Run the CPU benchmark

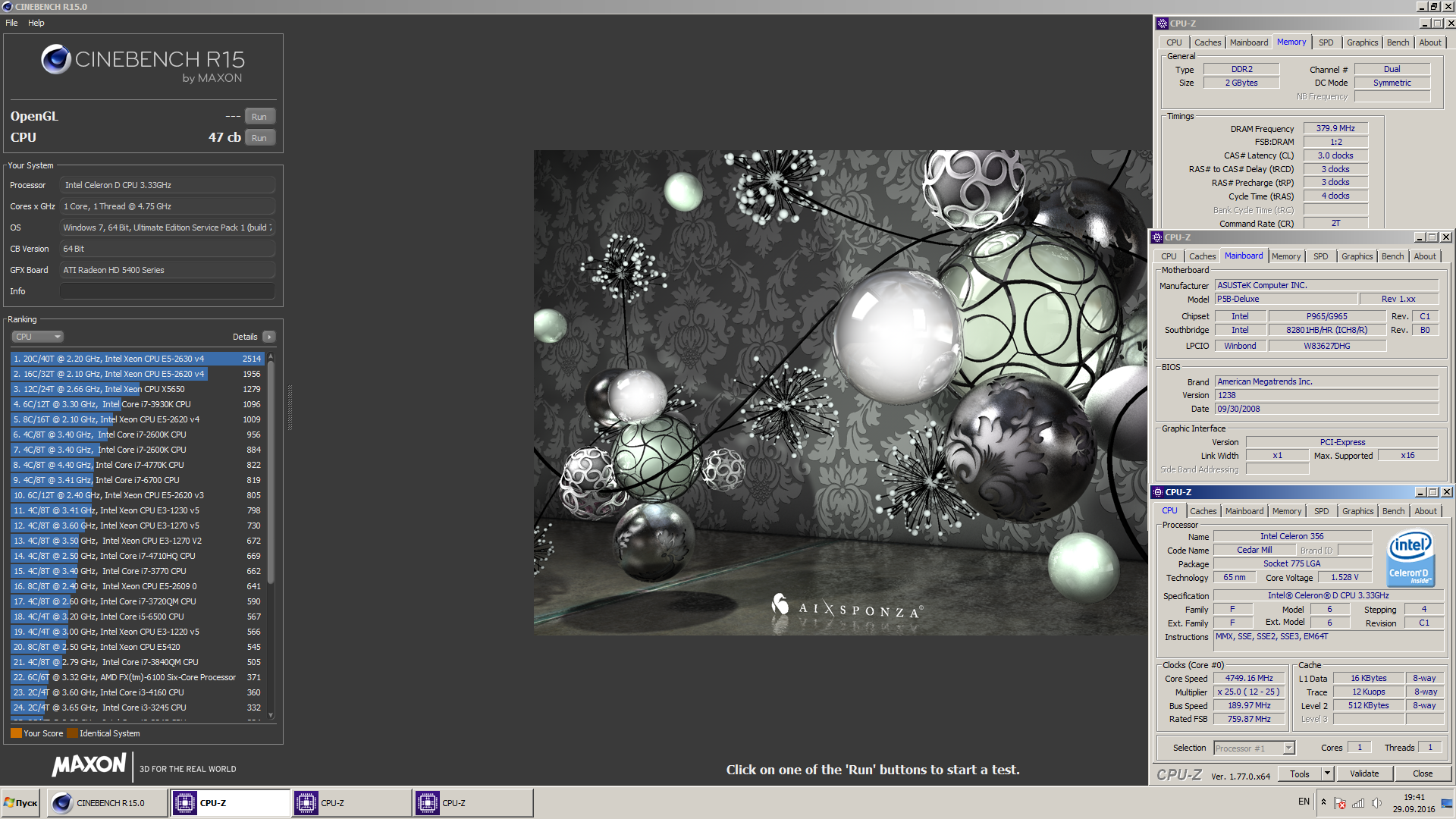(259, 138)
